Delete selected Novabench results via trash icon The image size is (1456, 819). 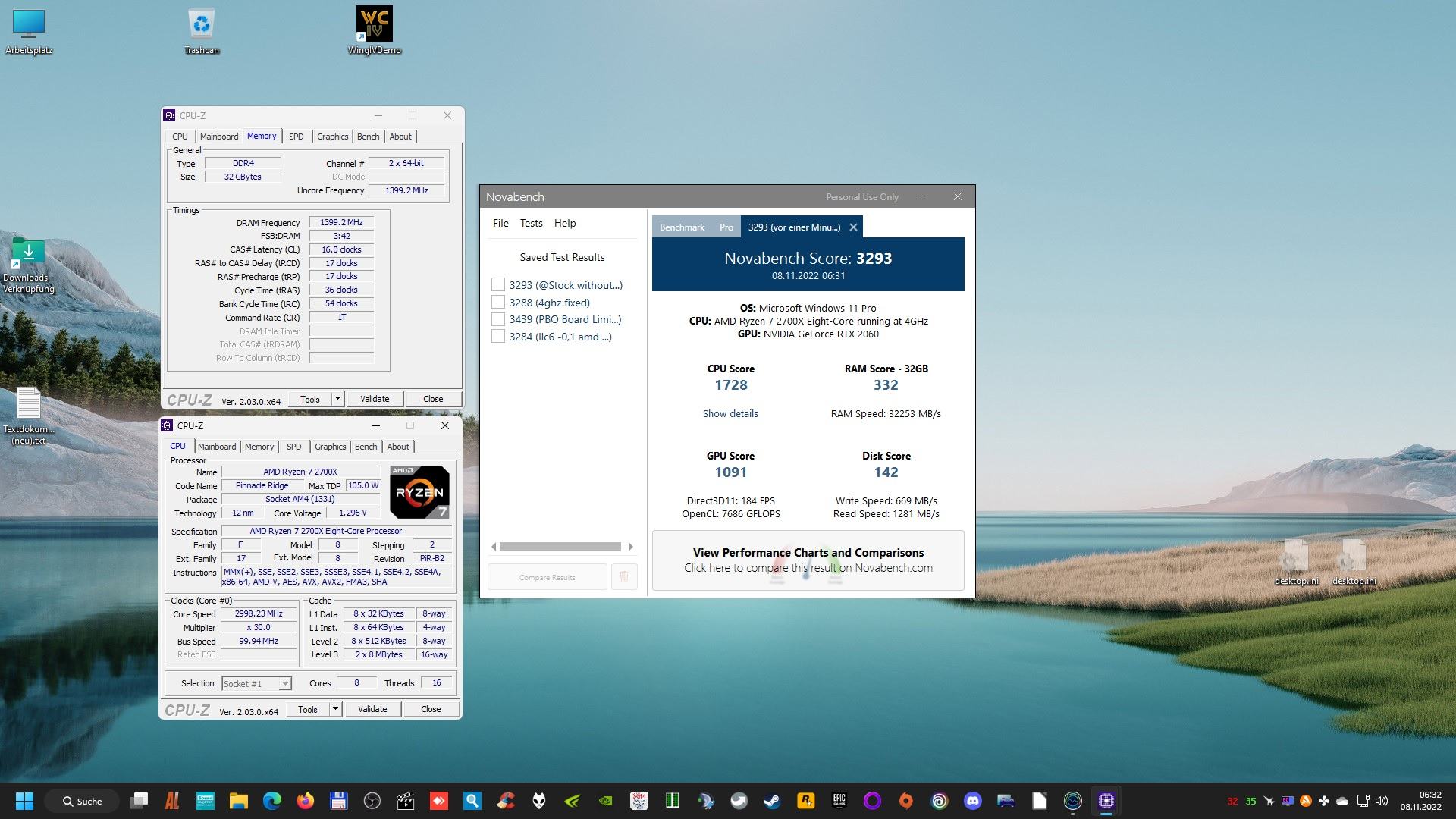624,577
